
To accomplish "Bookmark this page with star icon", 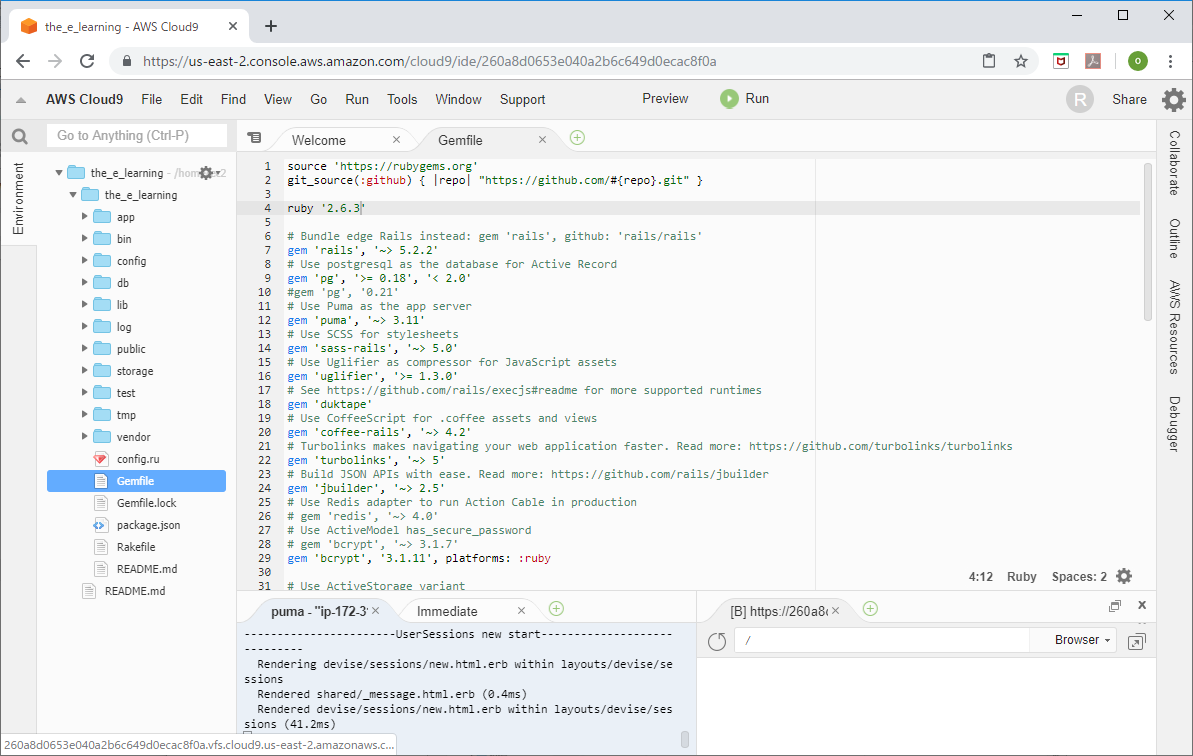I will point(1021,61).
